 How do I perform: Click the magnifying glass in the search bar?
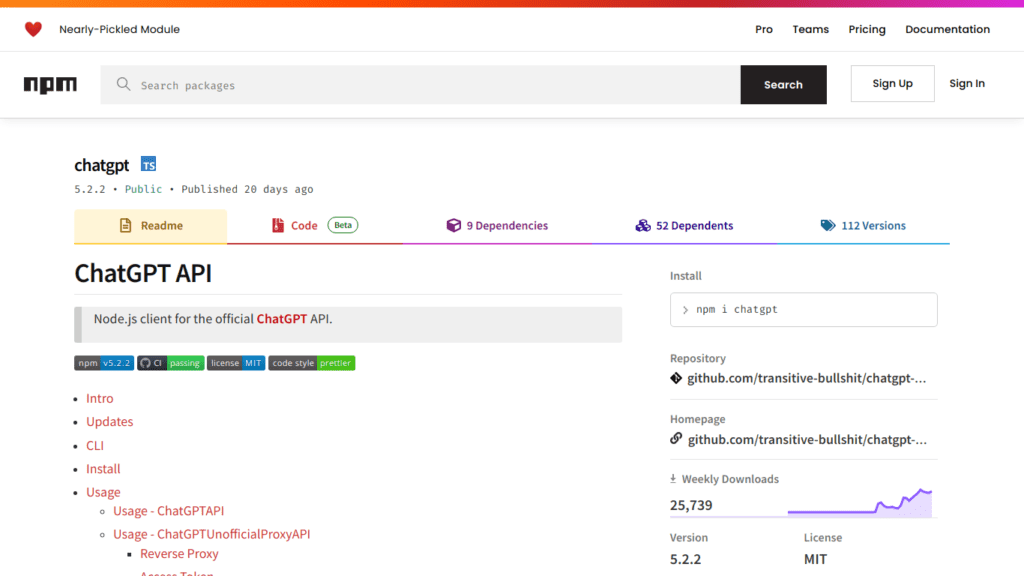123,84
